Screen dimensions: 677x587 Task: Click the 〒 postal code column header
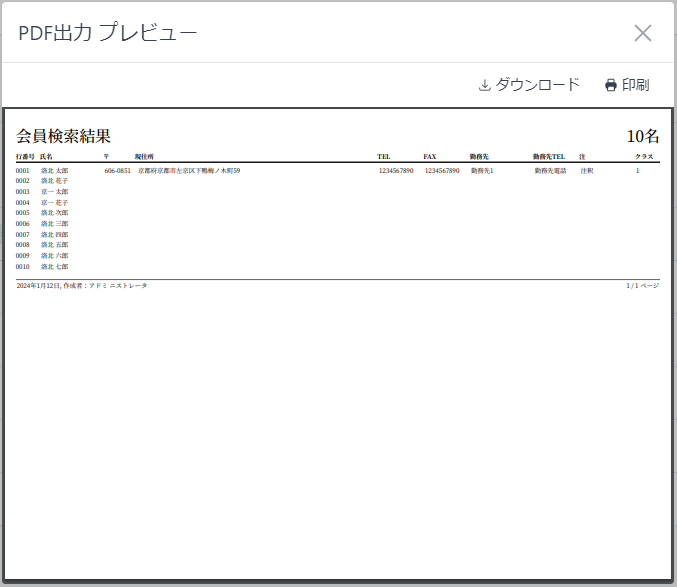coord(106,157)
